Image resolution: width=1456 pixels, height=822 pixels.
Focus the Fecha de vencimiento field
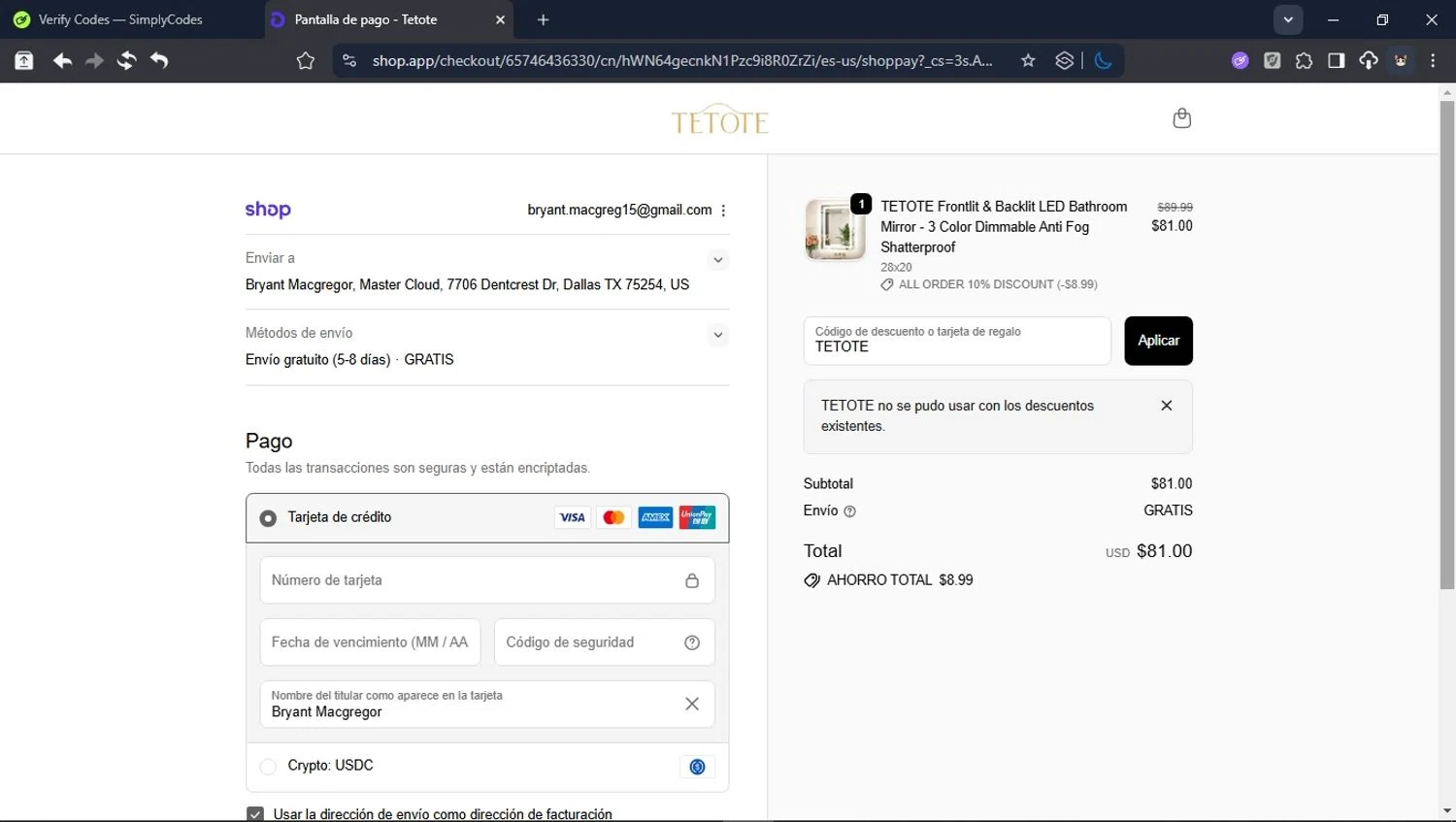[370, 642]
